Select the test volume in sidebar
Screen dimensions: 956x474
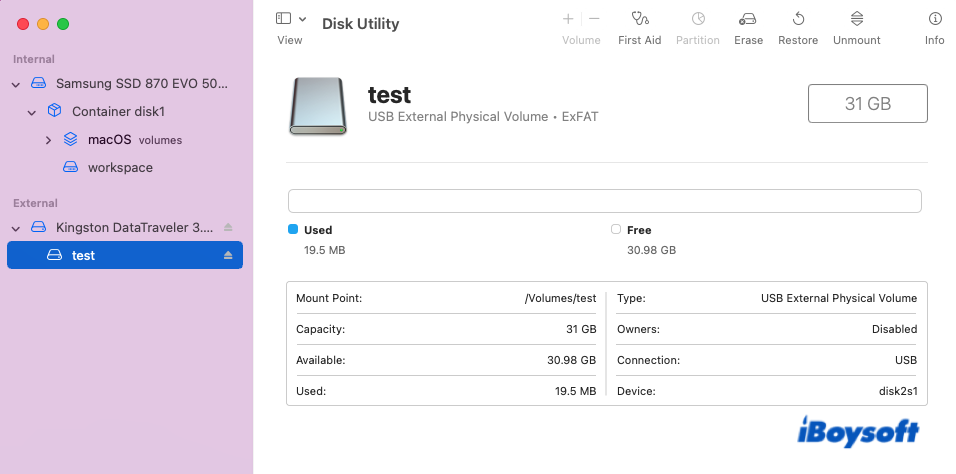coord(84,256)
